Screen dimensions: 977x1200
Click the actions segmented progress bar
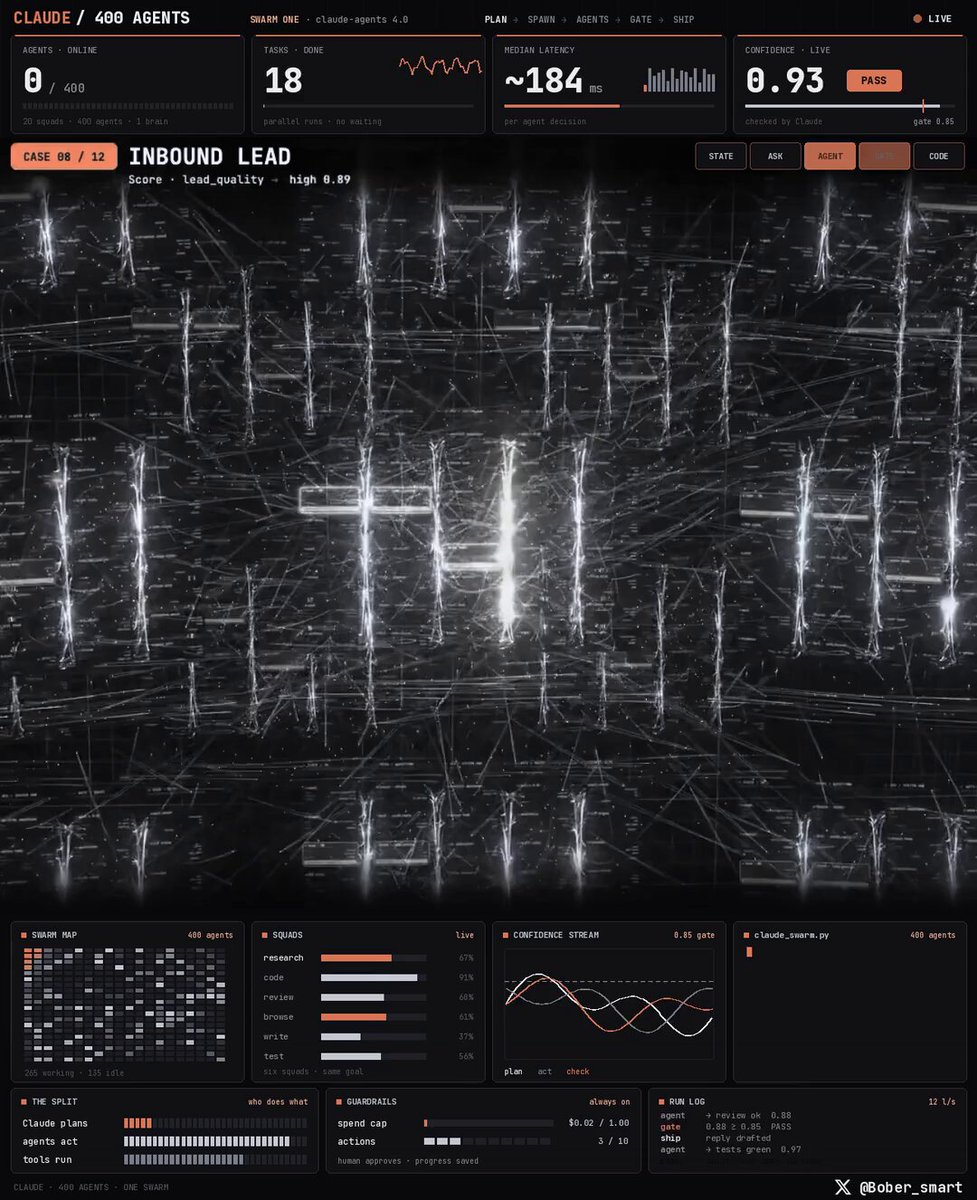point(488,1141)
